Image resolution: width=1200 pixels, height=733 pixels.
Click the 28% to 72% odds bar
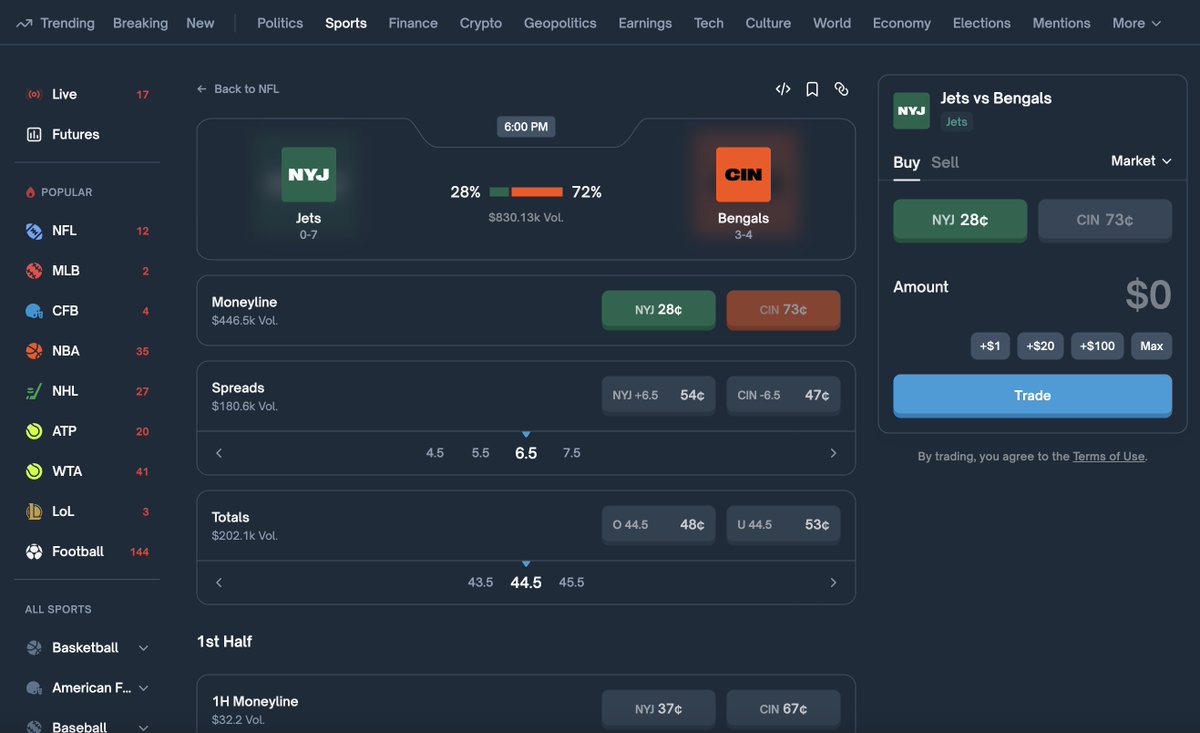(x=526, y=192)
